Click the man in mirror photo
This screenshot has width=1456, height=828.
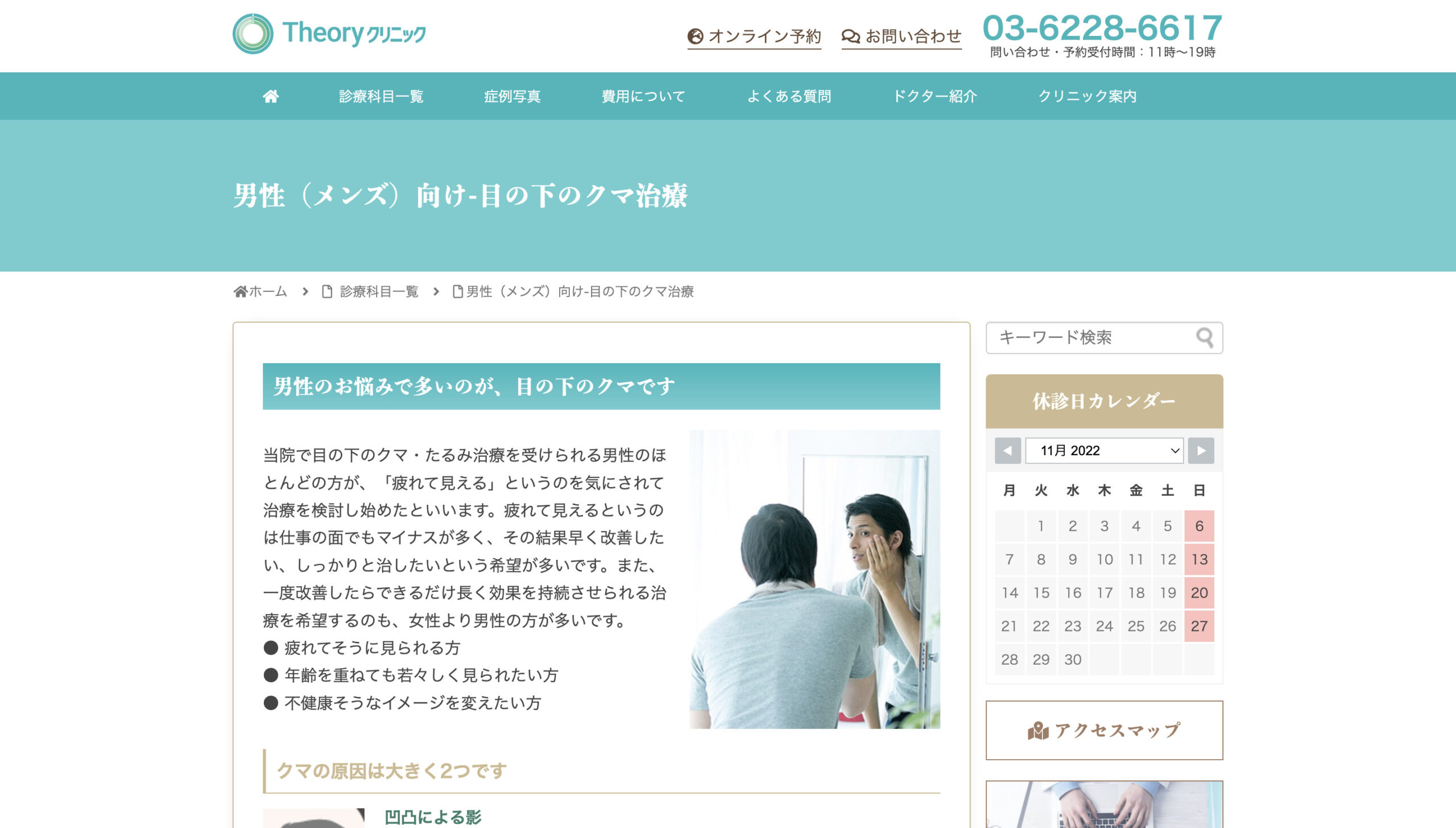click(814, 579)
